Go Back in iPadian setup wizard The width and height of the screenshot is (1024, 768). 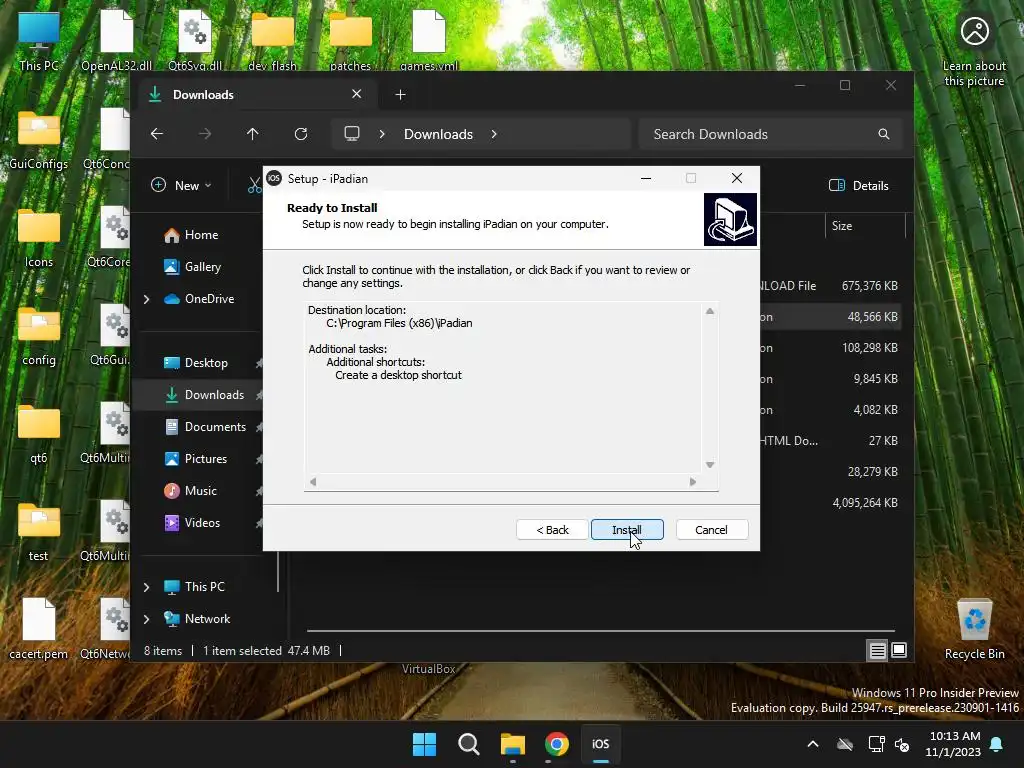pos(552,530)
